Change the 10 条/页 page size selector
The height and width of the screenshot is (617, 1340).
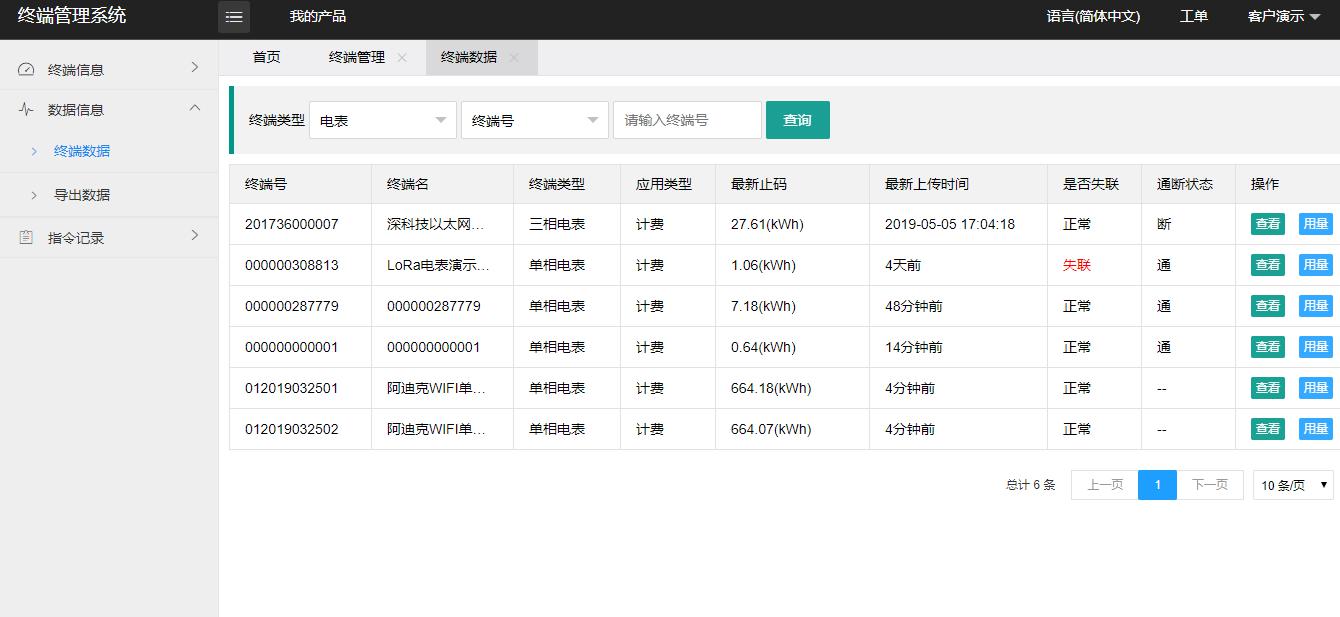click(1293, 486)
